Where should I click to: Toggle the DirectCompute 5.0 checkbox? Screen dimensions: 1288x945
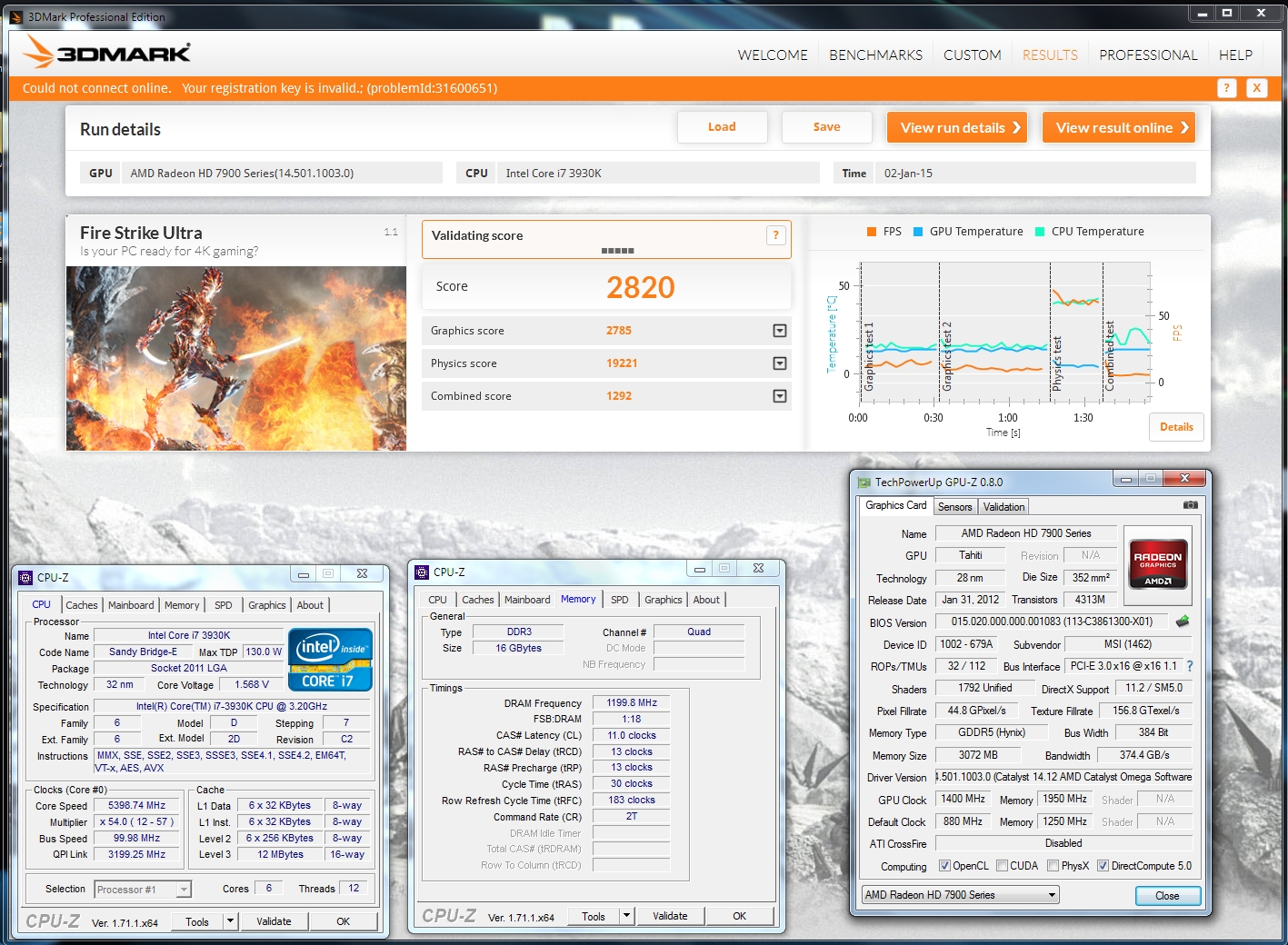click(x=1103, y=866)
